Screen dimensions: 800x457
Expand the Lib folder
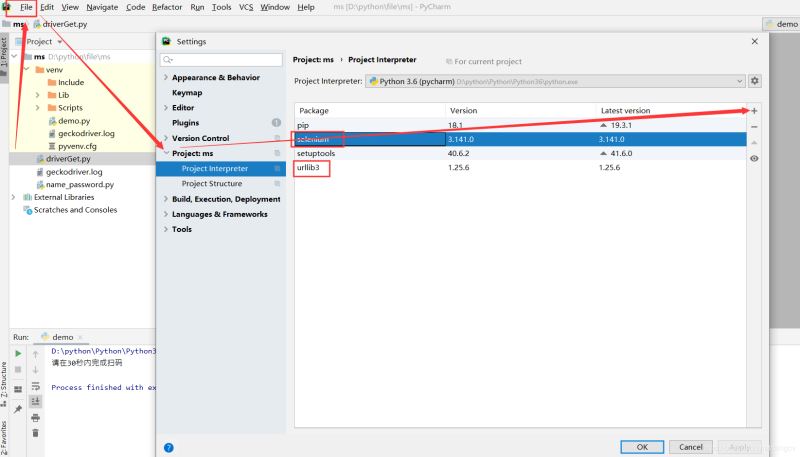[37, 95]
